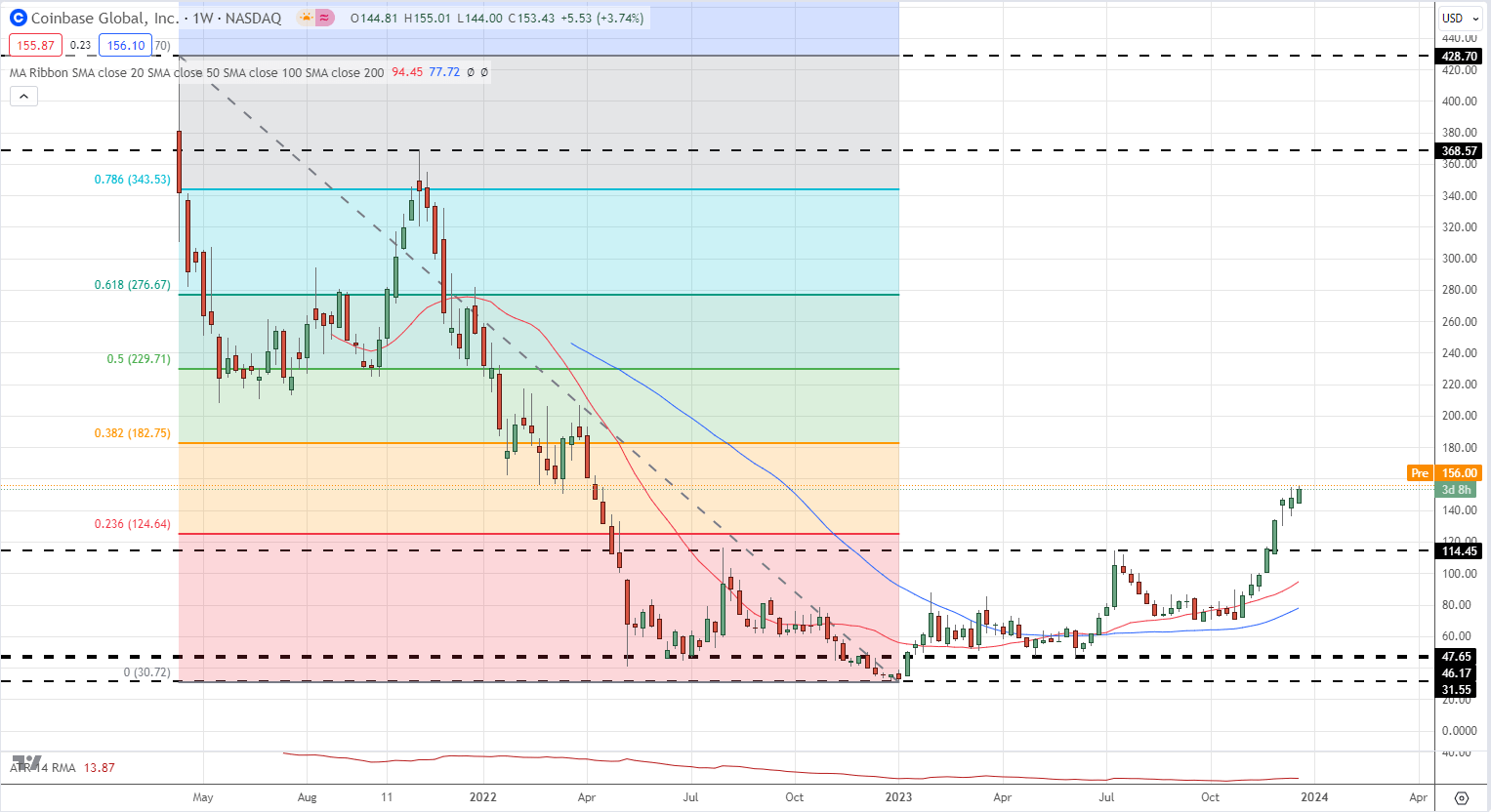Select the ATR 14 RMA indicator legend
The height and width of the screenshot is (812, 1491).
[43, 768]
